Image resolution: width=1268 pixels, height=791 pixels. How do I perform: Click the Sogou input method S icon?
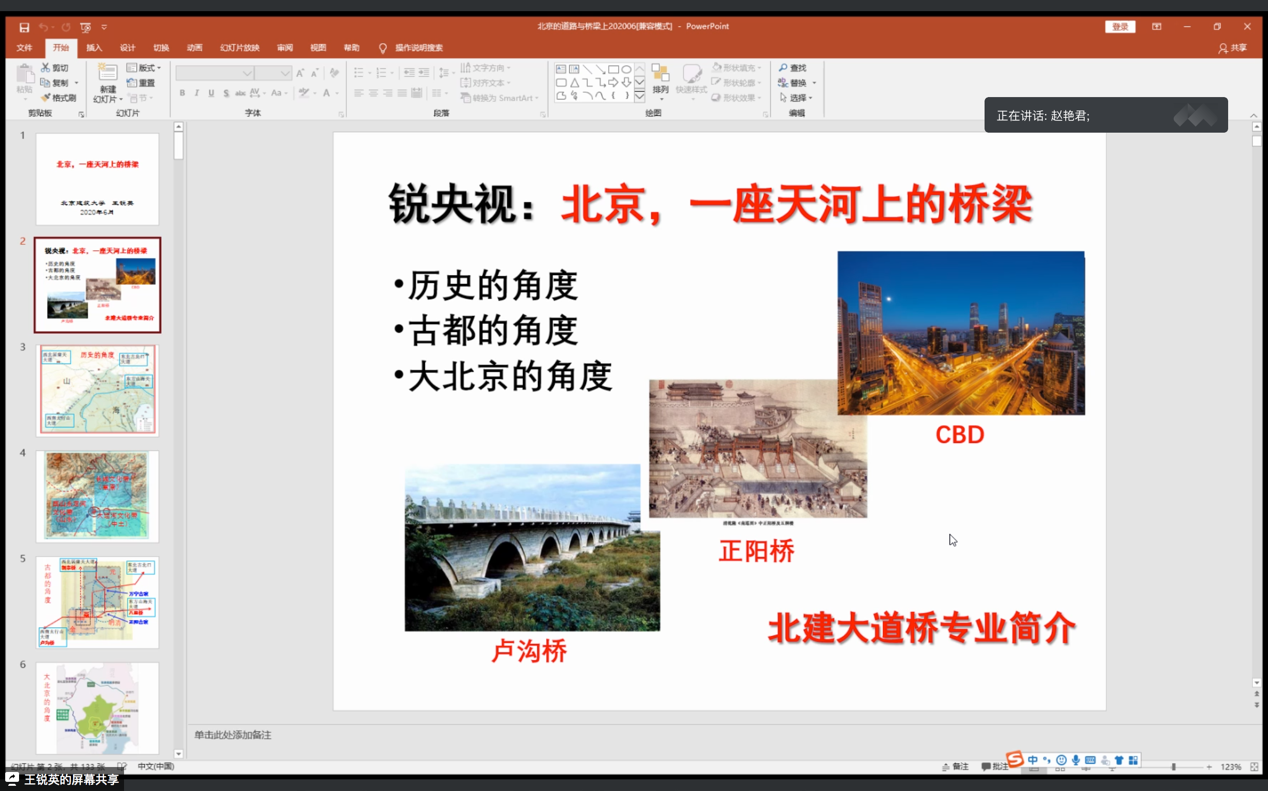click(1014, 760)
